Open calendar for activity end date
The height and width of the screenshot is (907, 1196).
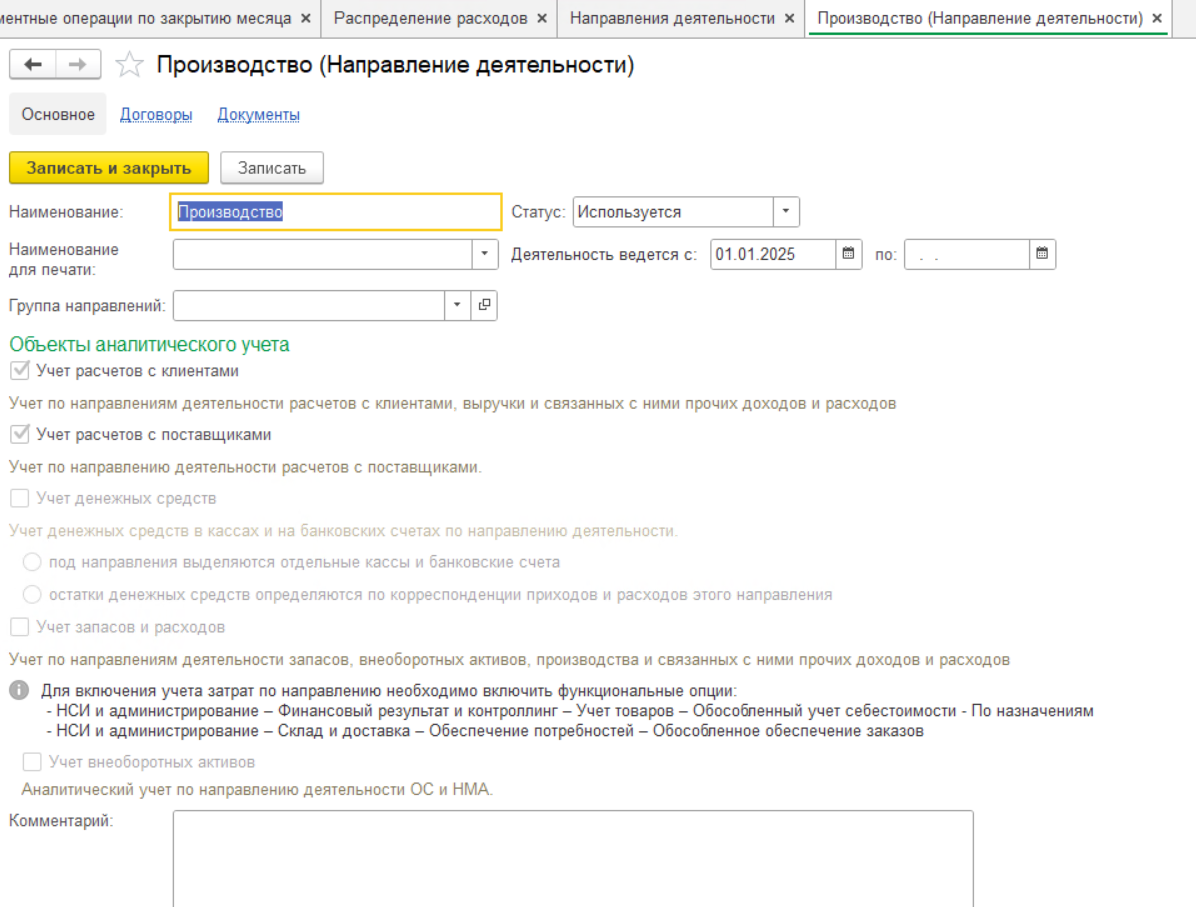coord(1042,254)
